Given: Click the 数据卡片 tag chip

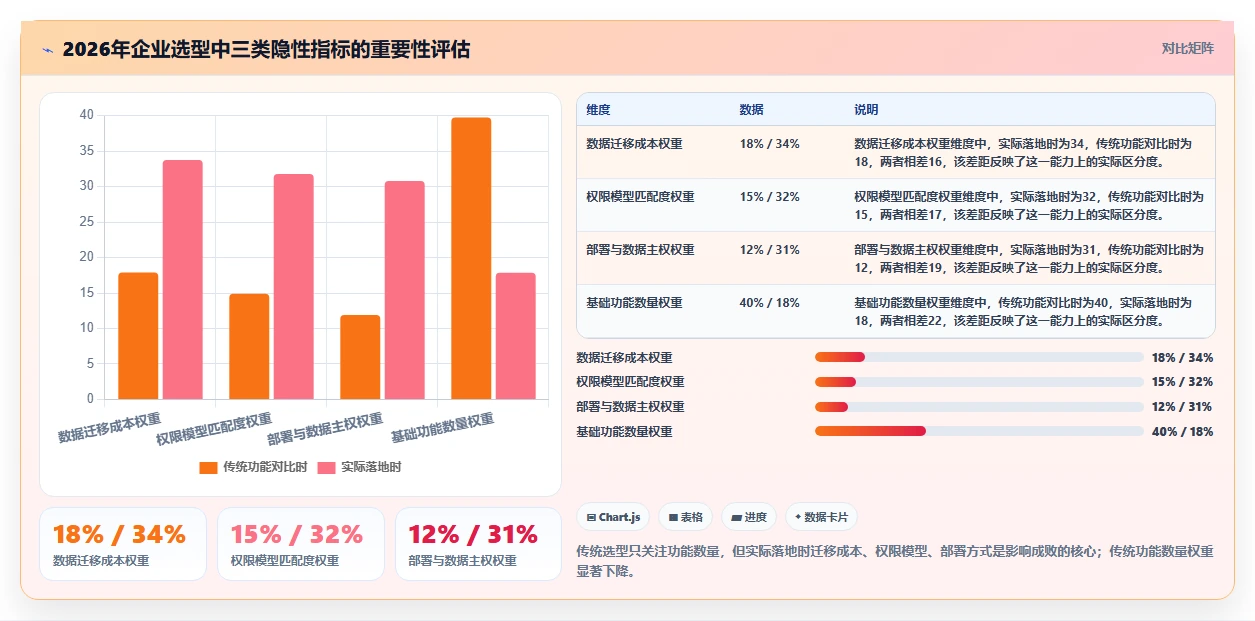Looking at the screenshot, I should click(x=821, y=517).
